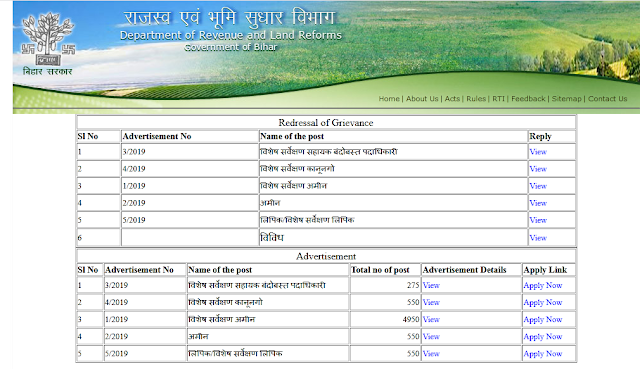View grievance reply for advertisement 1/2019
Viewport: 640px width, 369px height.
[538, 186]
